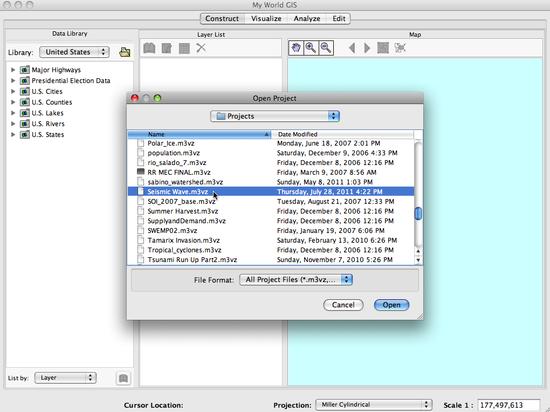Screen dimensions: 550x412
Task: Click the Polar_Ice.m3vz file icon
Action: [141, 143]
